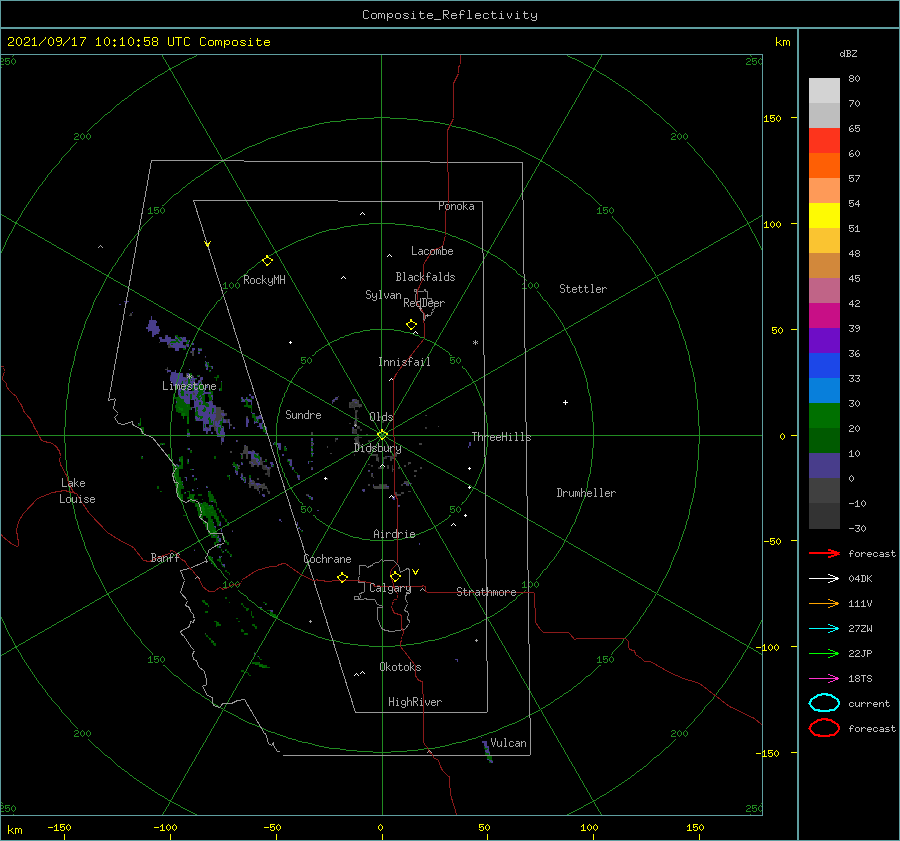Click the white plus marker west of Drumheller
Screen dimensions: 900x841
565,402
